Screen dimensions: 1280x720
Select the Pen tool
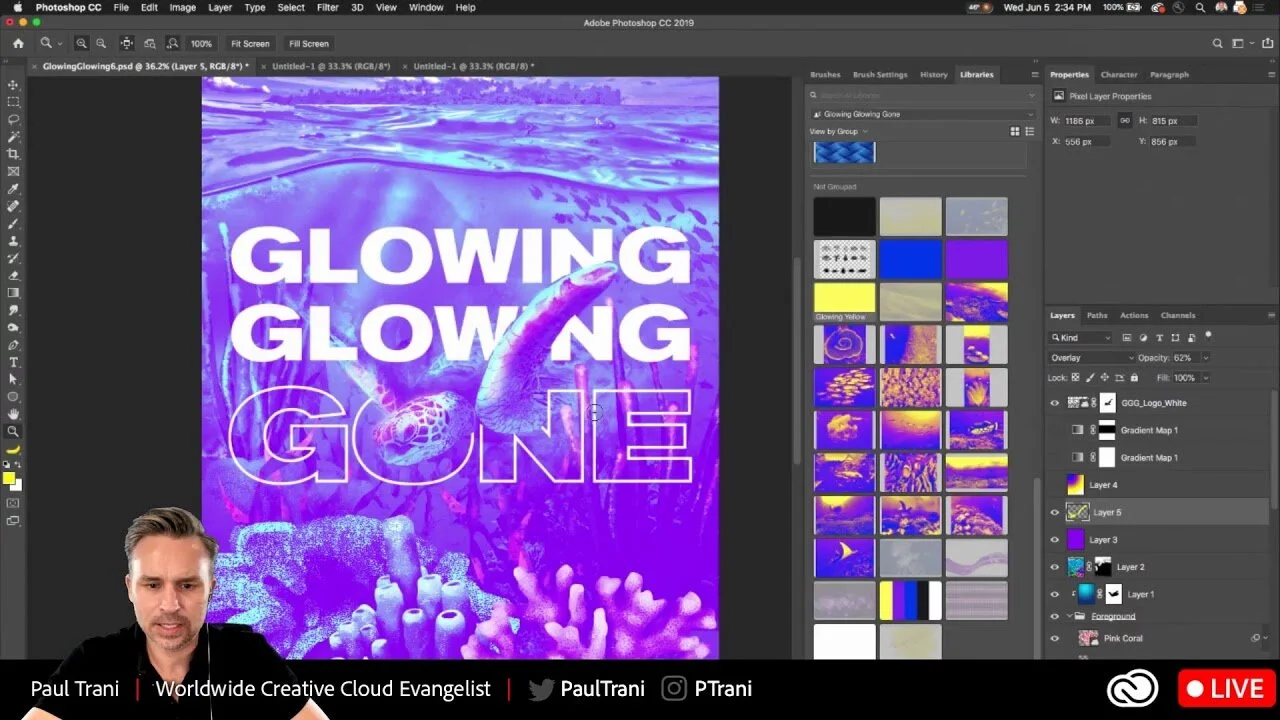point(13,345)
